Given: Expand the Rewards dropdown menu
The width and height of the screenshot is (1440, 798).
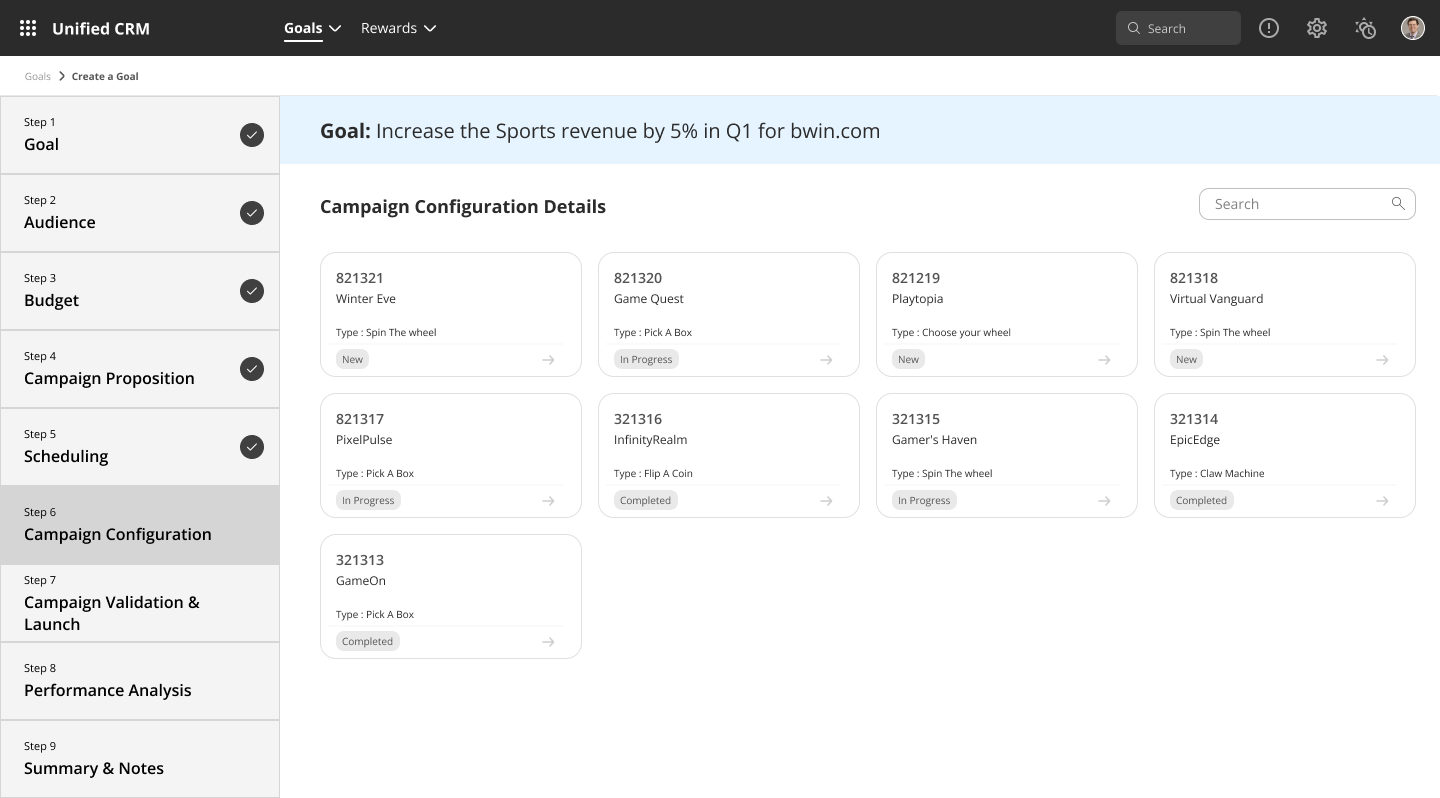Looking at the screenshot, I should coord(398,28).
